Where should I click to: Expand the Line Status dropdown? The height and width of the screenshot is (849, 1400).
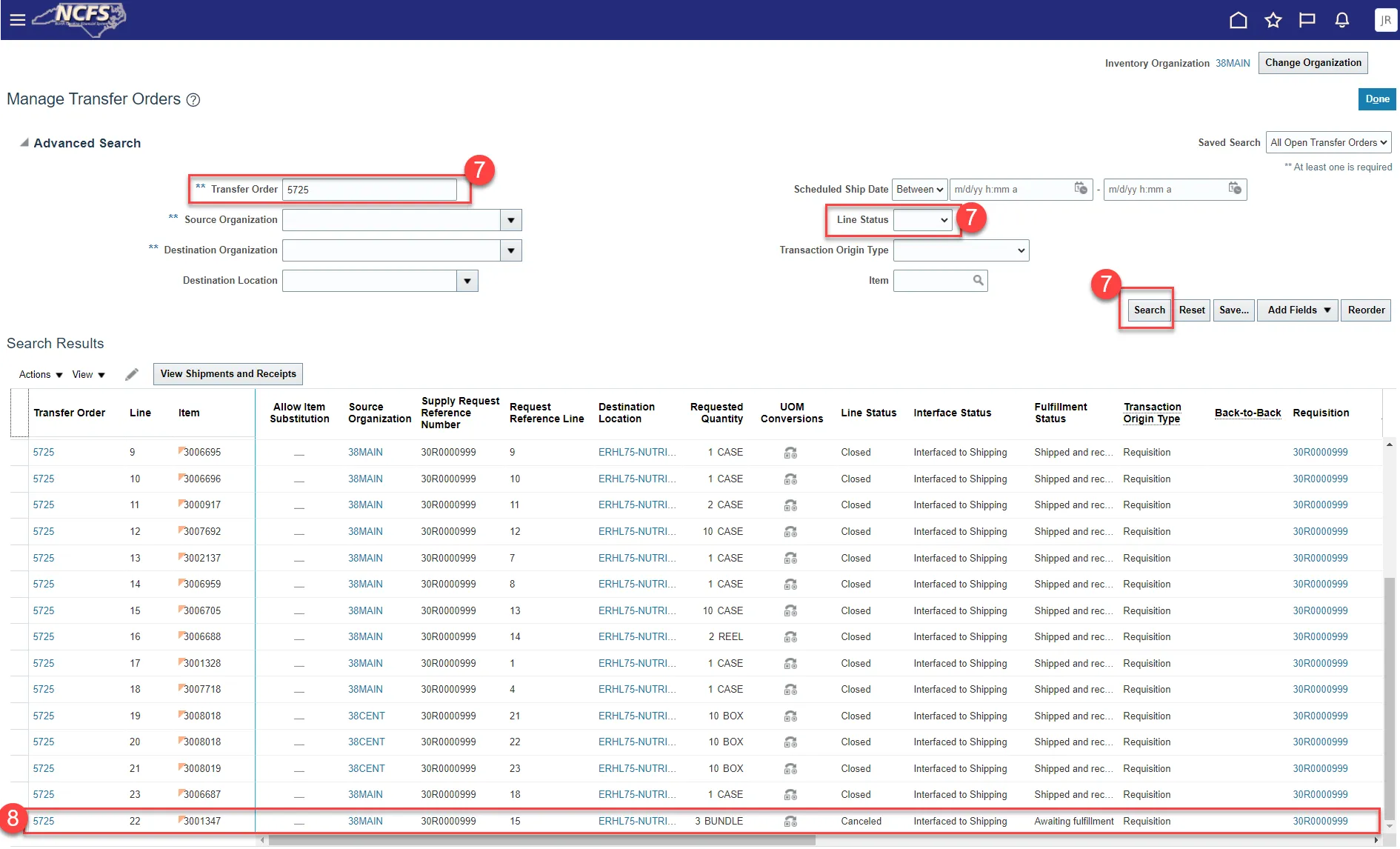(x=922, y=220)
